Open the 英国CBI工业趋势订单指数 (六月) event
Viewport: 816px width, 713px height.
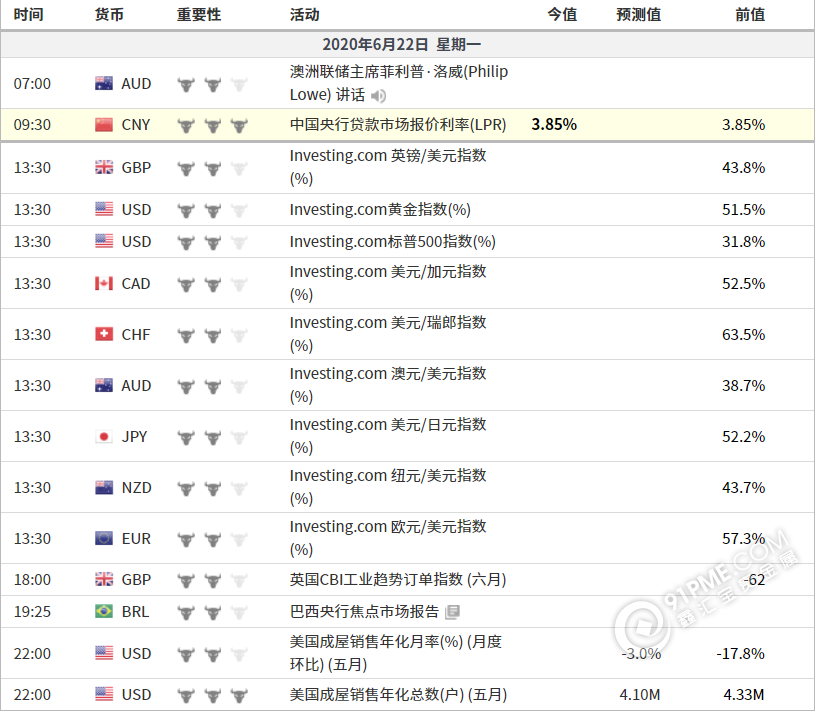coord(398,579)
